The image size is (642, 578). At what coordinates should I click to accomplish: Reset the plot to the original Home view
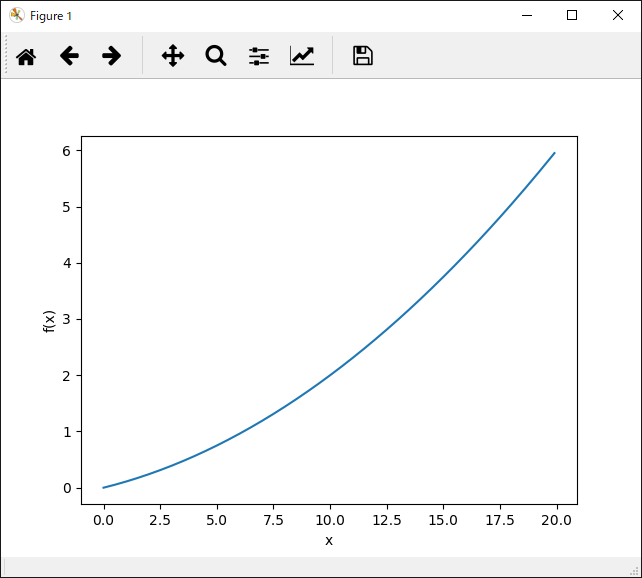pyautogui.click(x=26, y=56)
